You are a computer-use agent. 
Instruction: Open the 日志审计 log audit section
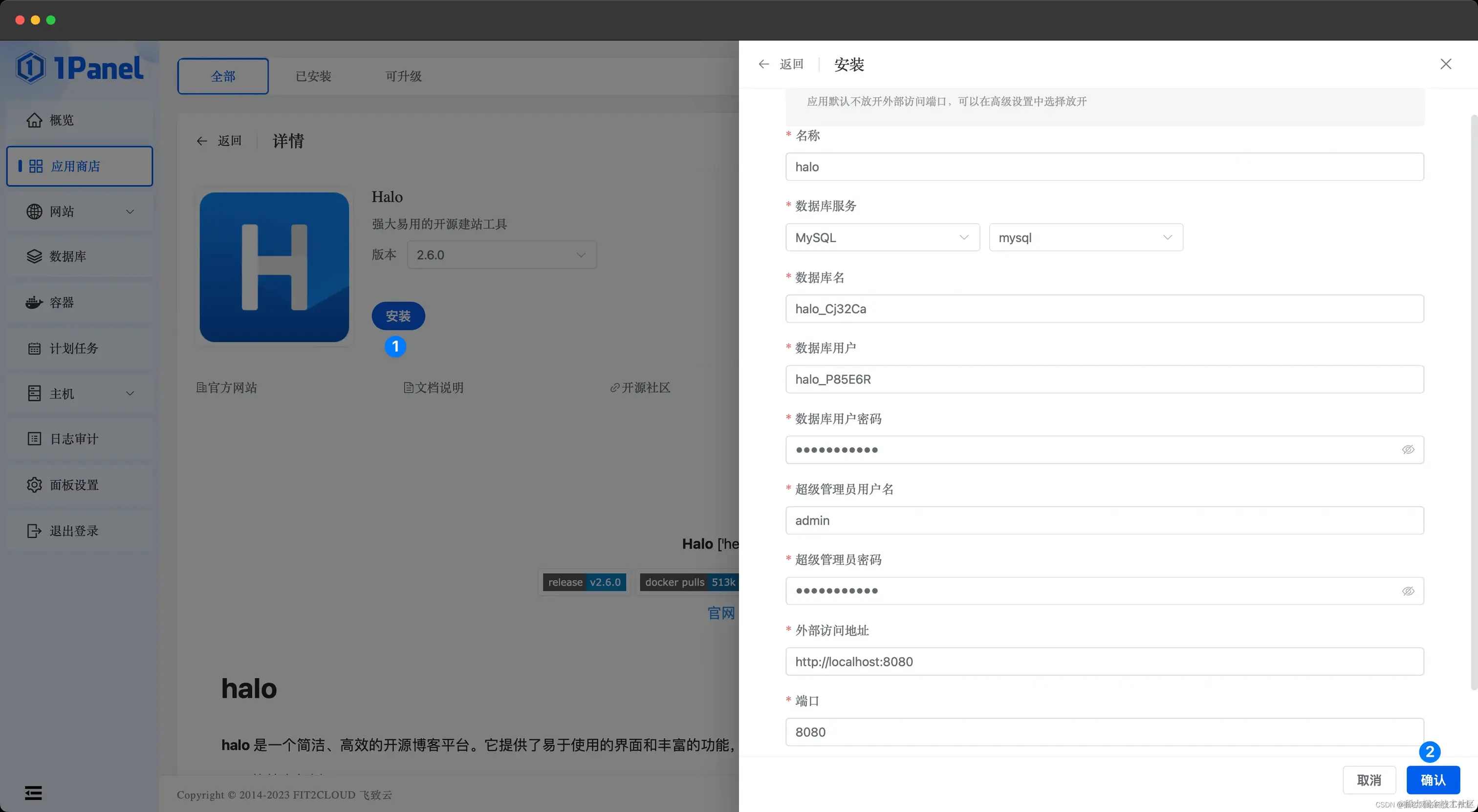pos(73,439)
